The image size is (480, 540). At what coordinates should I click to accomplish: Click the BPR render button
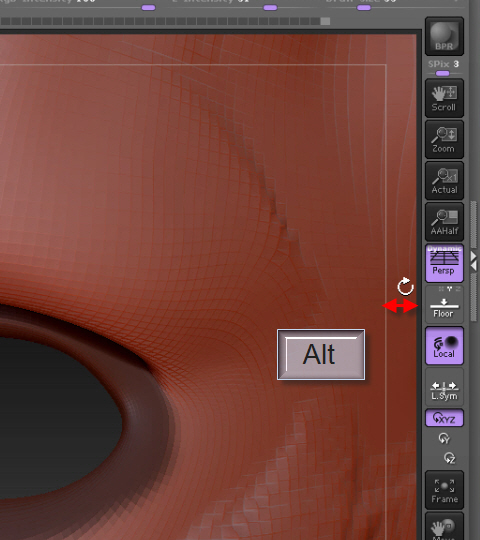(x=444, y=37)
